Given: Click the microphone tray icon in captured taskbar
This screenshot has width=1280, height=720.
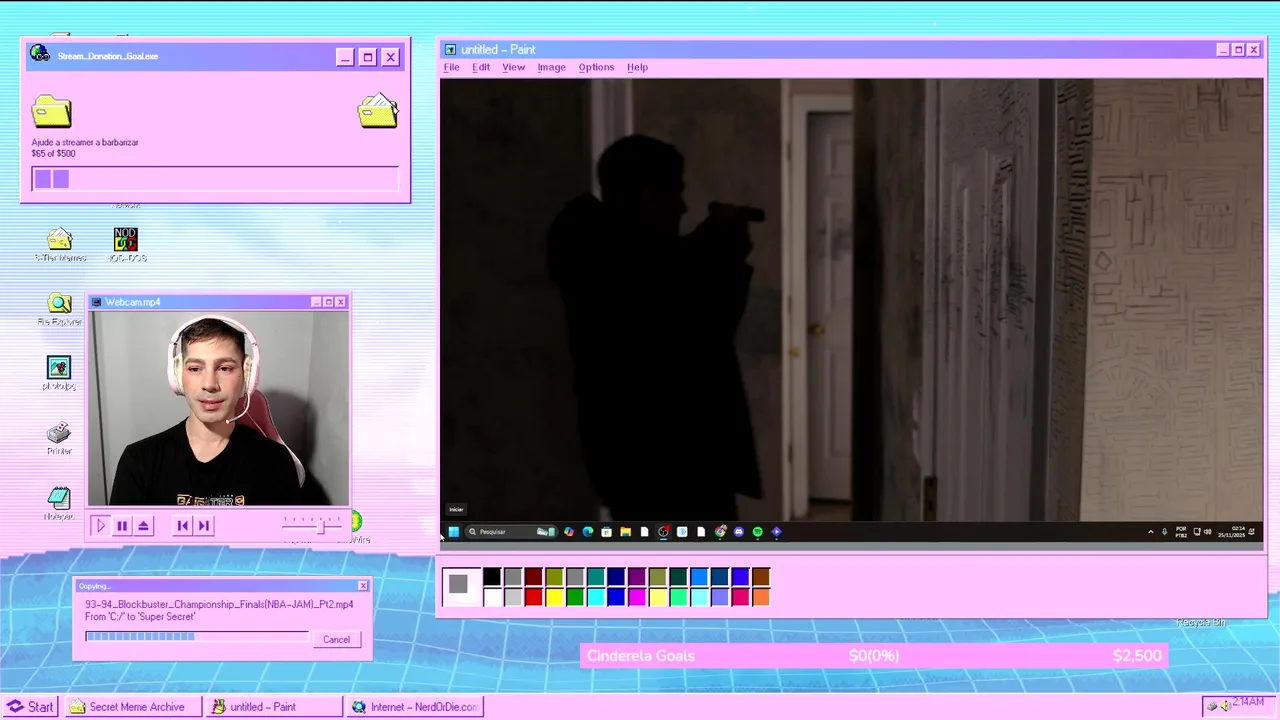Looking at the screenshot, I should [1165, 532].
